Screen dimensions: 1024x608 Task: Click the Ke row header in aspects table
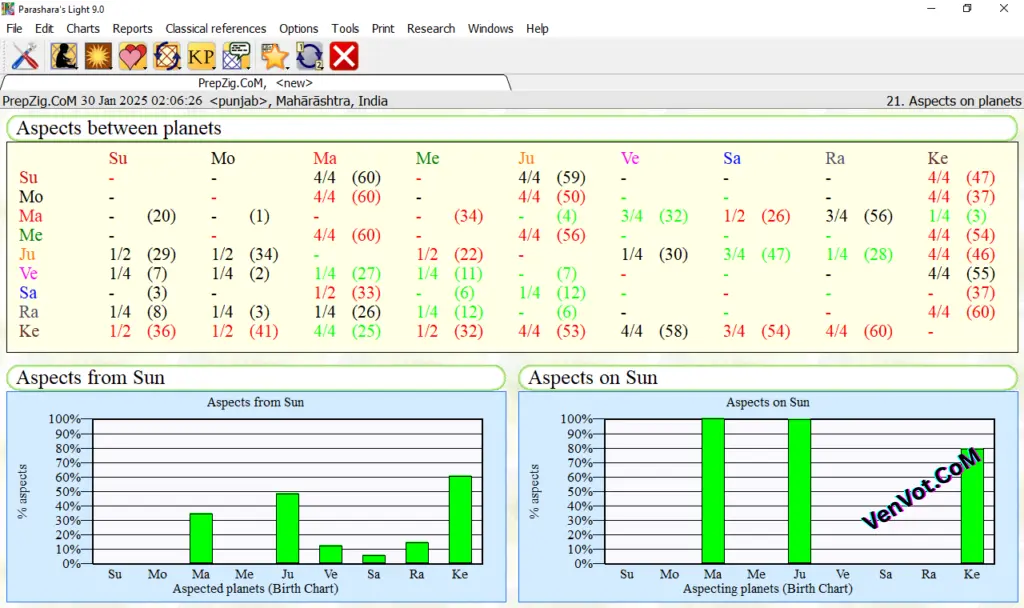[29, 331]
